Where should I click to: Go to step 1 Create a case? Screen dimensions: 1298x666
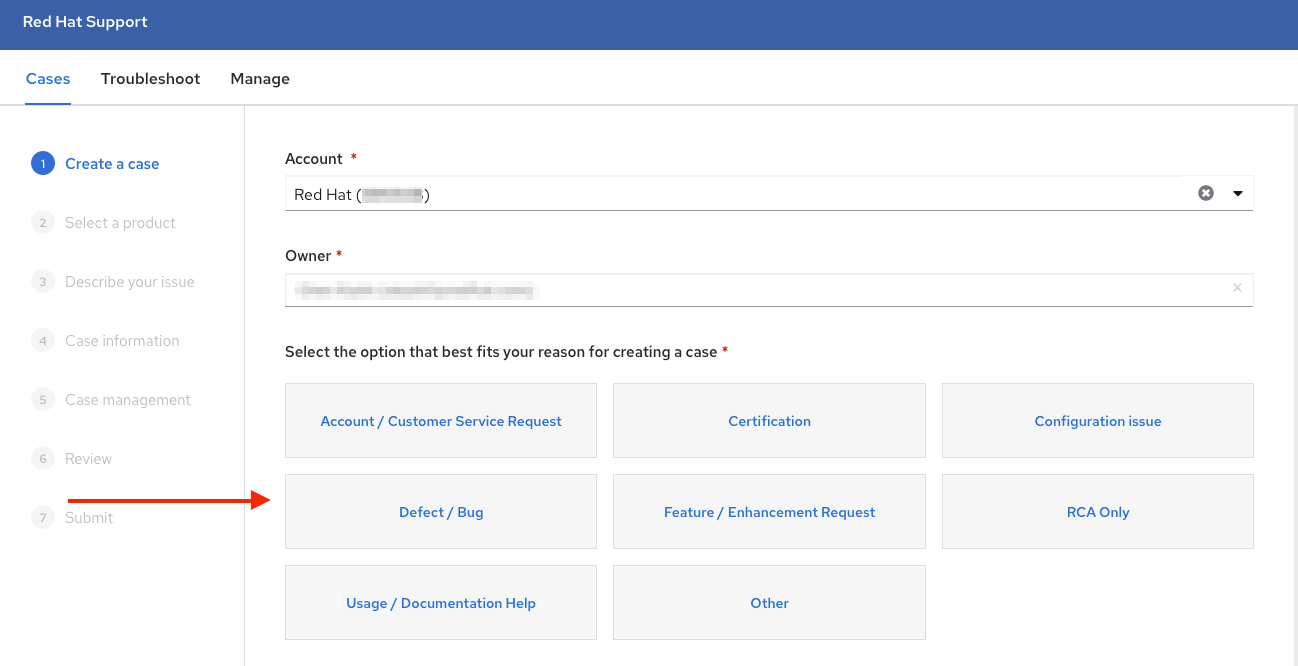[111, 164]
